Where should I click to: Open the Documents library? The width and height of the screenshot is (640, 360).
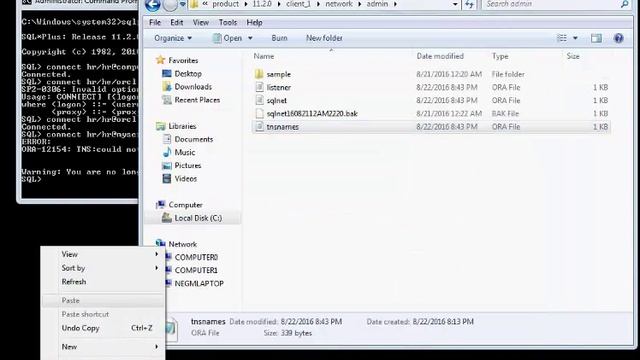point(193,139)
